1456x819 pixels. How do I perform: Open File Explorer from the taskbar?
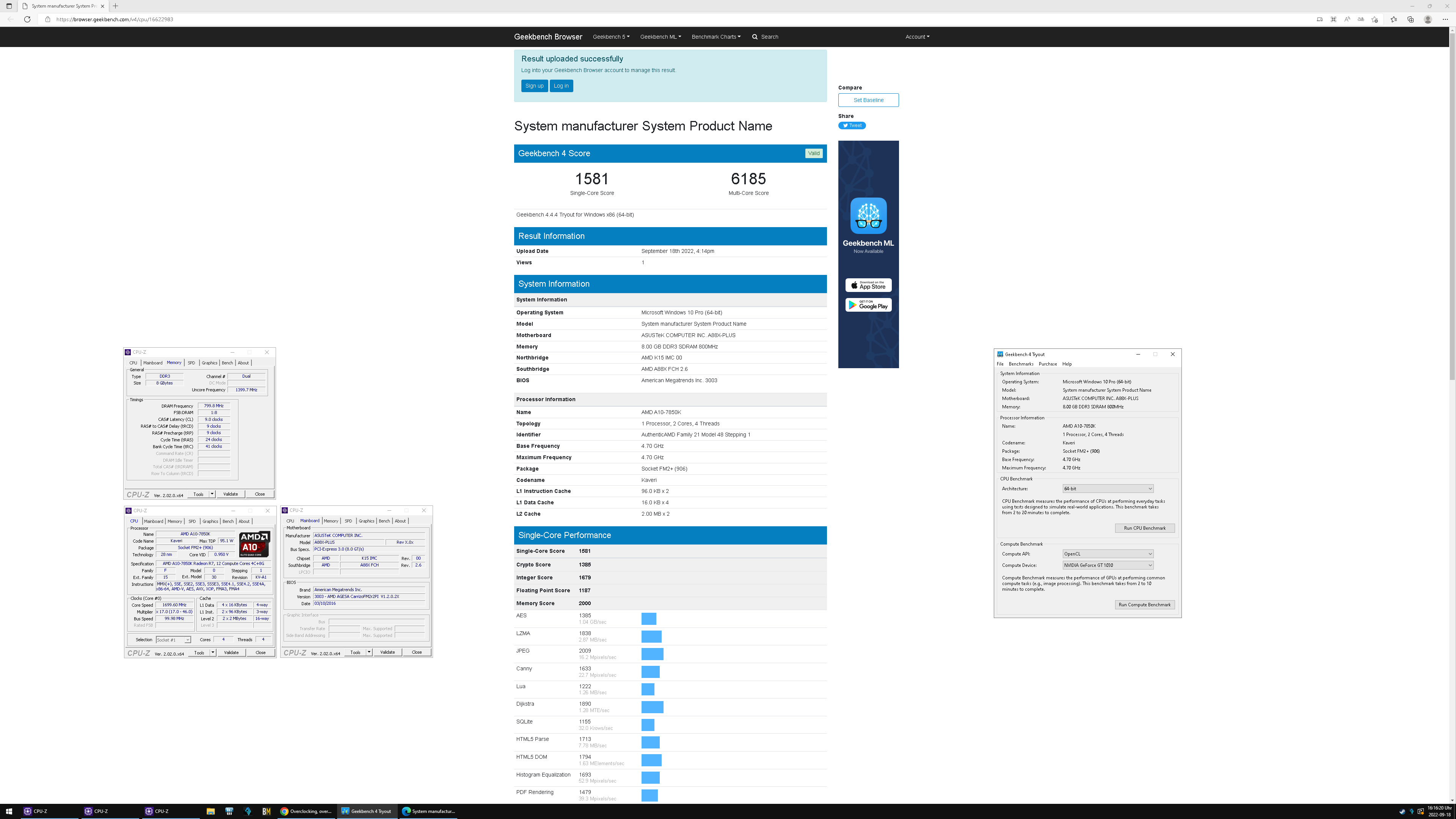pos(210,811)
